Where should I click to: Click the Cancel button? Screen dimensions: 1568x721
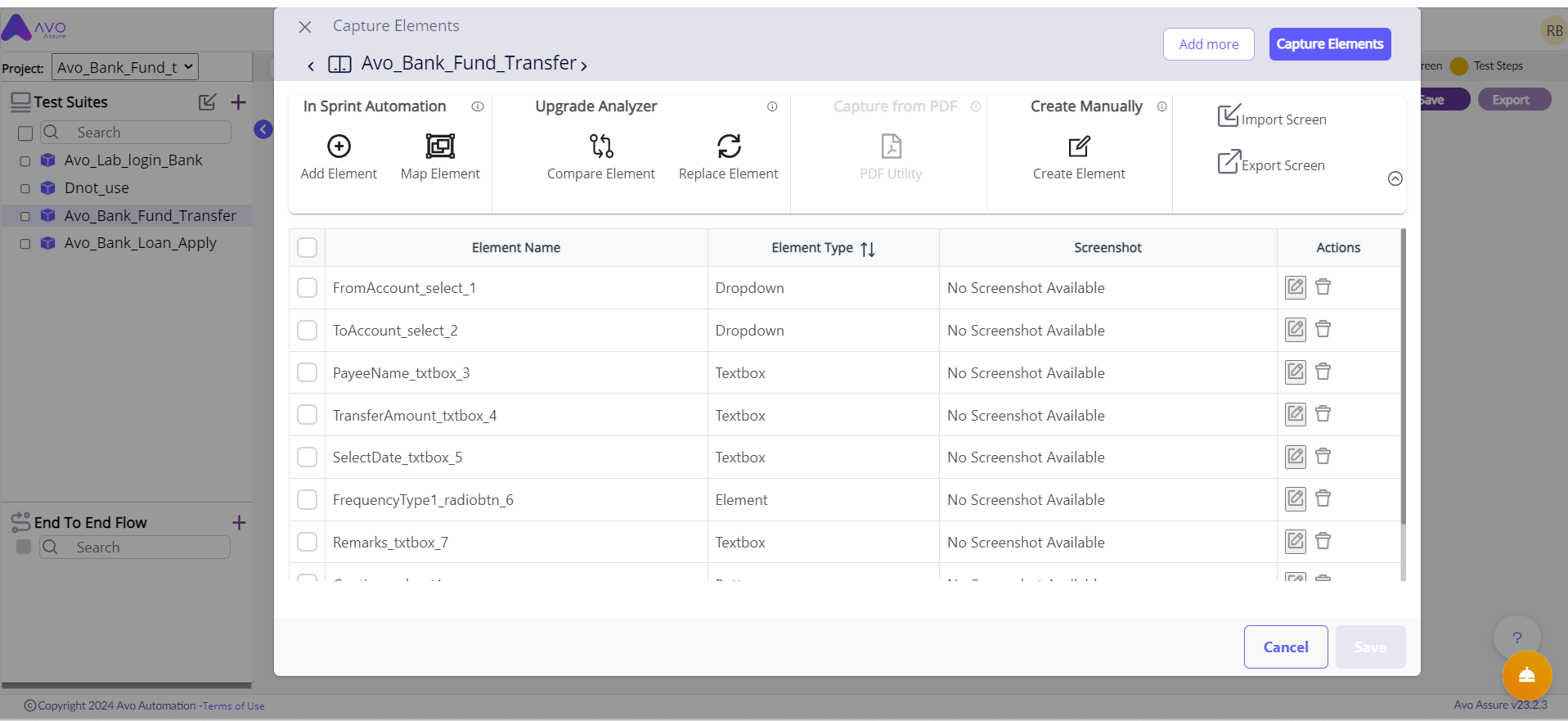[x=1285, y=647]
